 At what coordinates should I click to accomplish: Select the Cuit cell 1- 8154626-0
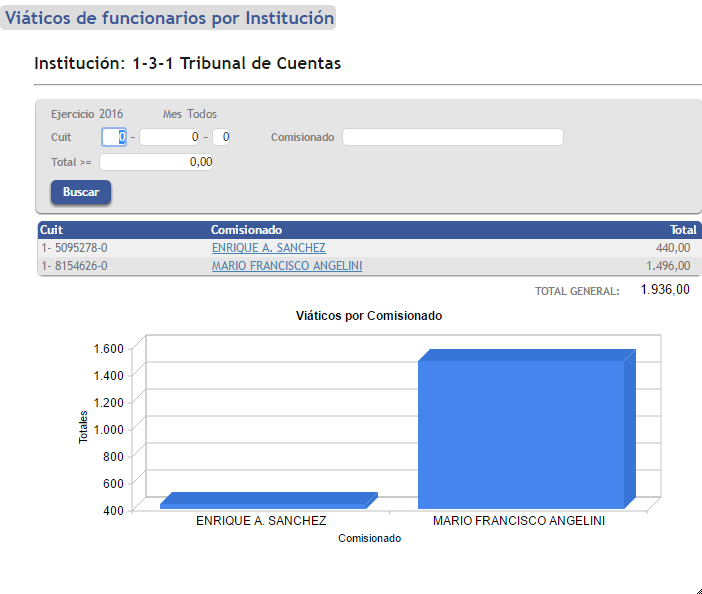74,266
